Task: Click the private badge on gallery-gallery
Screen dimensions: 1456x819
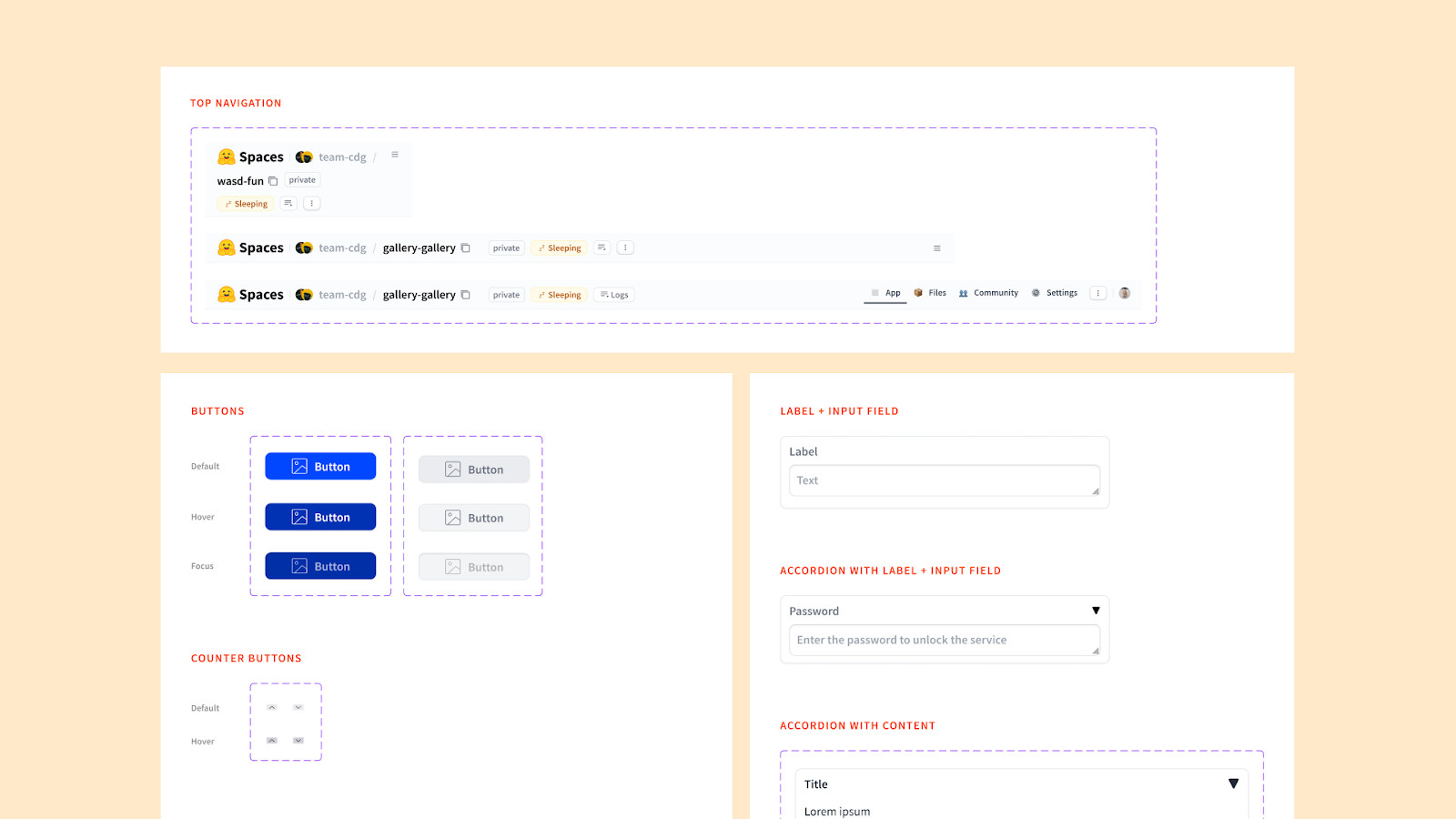Action: tap(506, 248)
